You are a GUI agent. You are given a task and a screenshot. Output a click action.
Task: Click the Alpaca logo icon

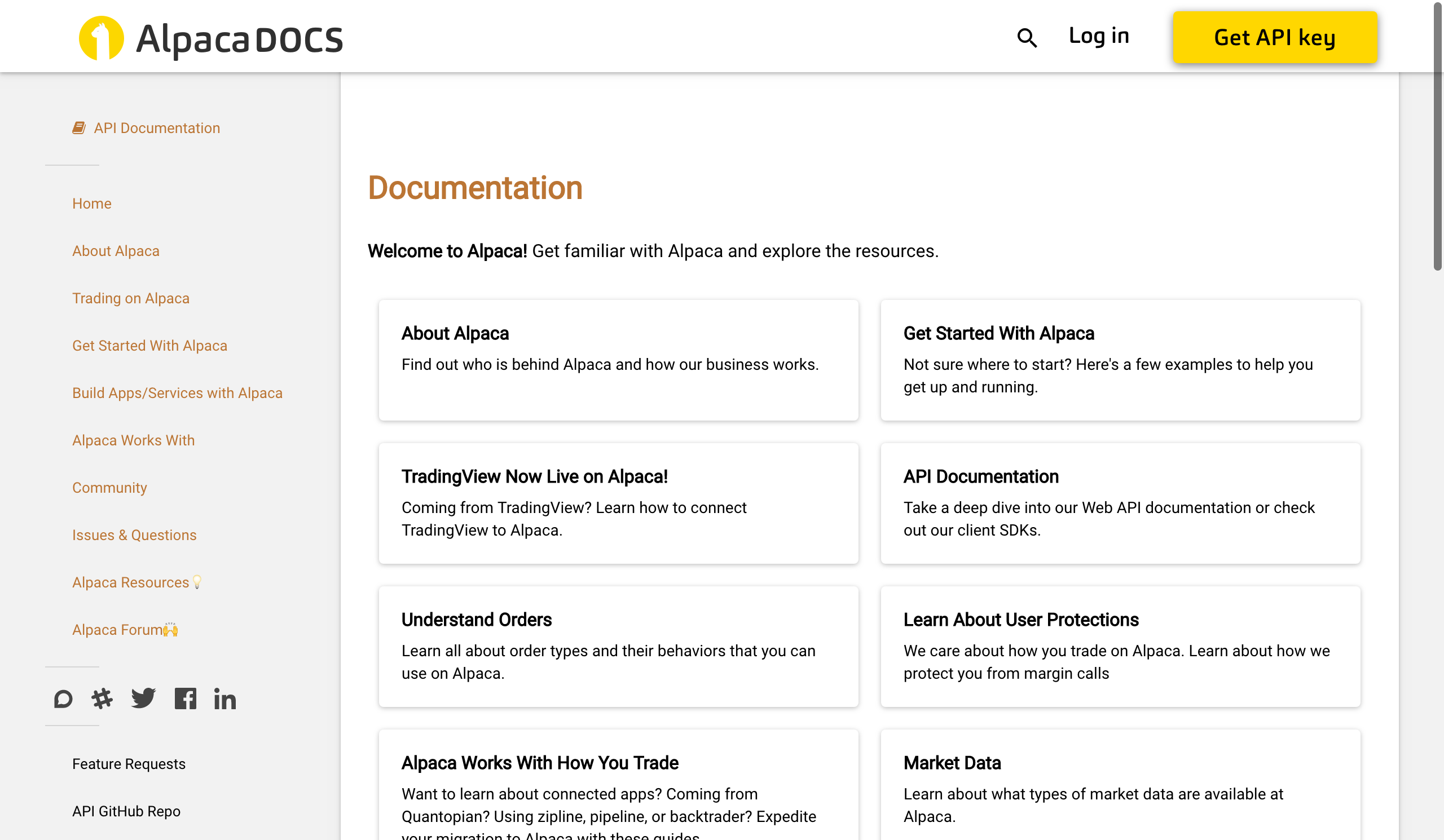coord(101,38)
